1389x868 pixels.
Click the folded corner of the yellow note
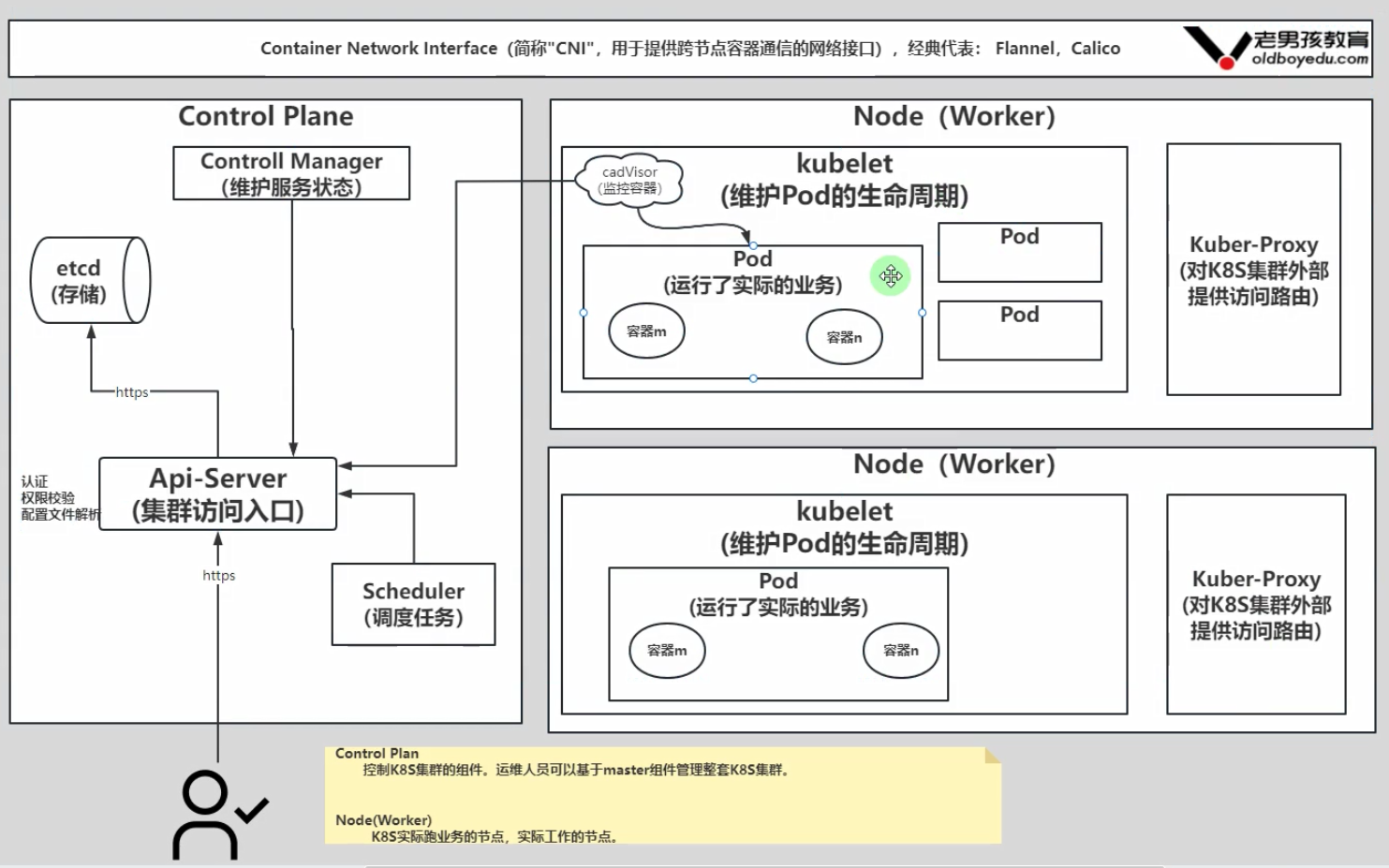tap(993, 755)
